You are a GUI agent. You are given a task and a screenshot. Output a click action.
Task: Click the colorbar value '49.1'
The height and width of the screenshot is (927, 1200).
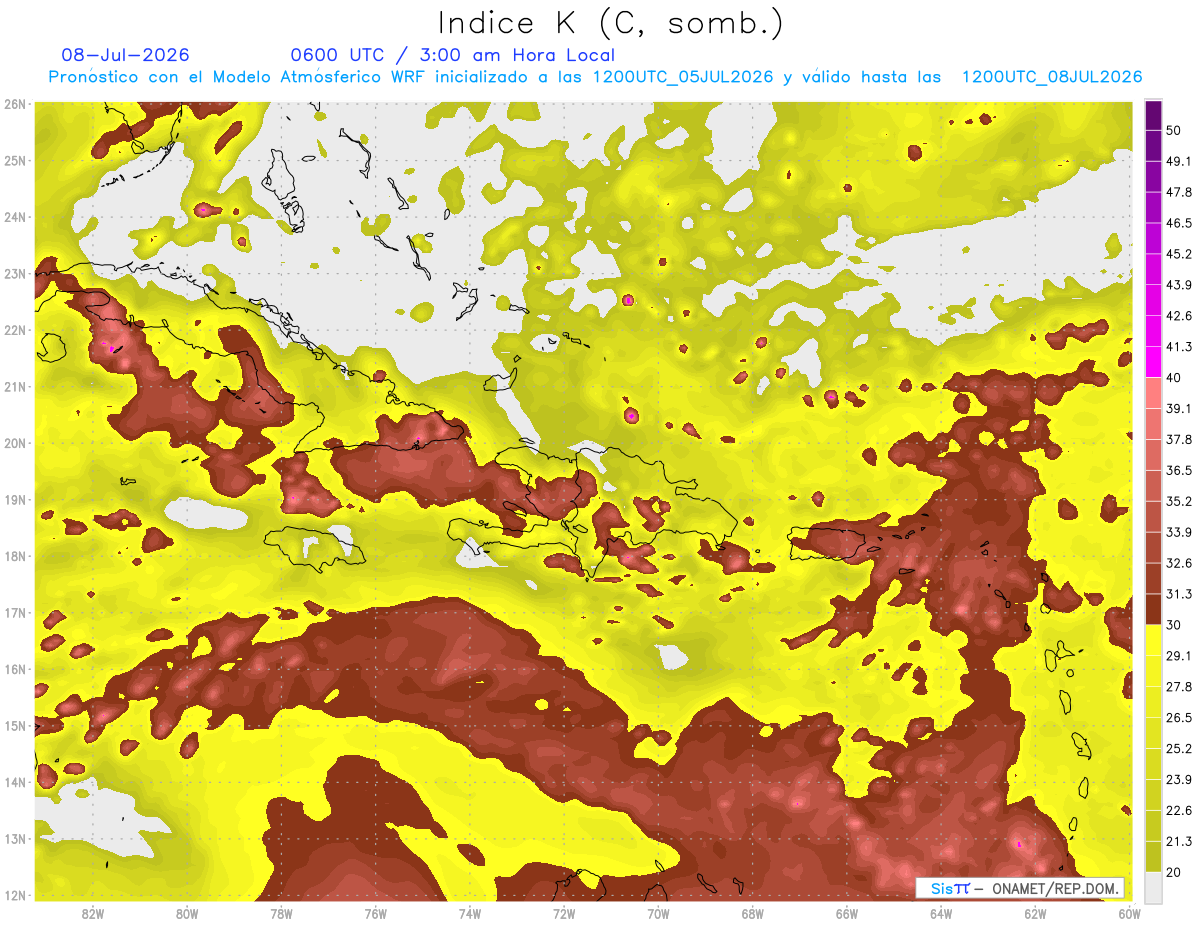(1179, 161)
